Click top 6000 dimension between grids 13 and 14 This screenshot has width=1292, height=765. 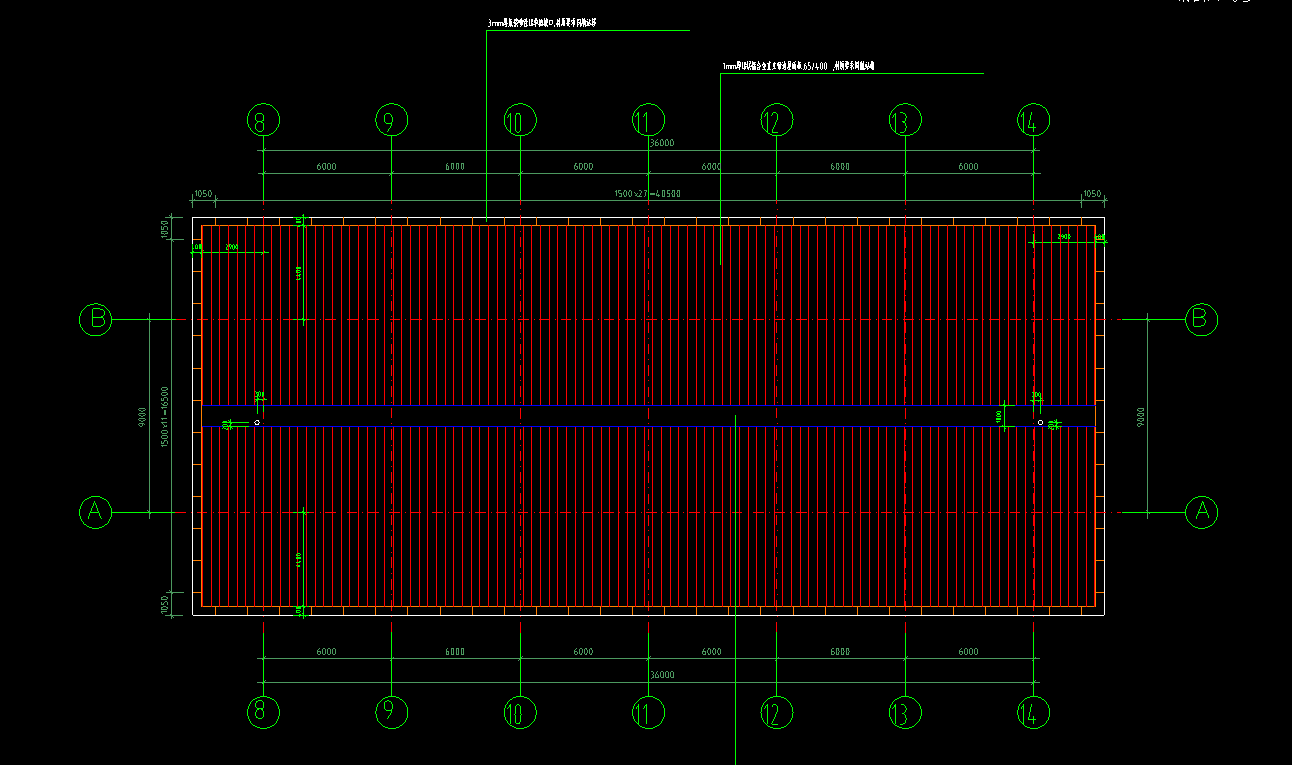click(968, 167)
